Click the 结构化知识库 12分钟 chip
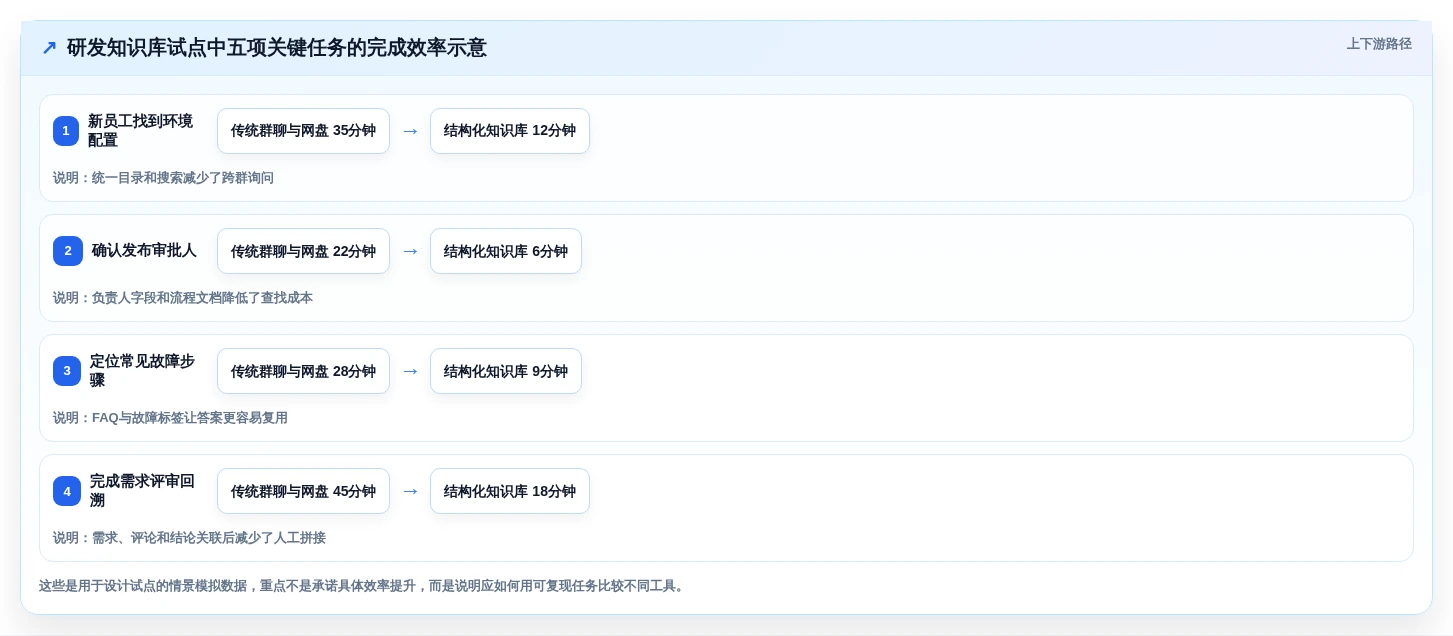 510,131
